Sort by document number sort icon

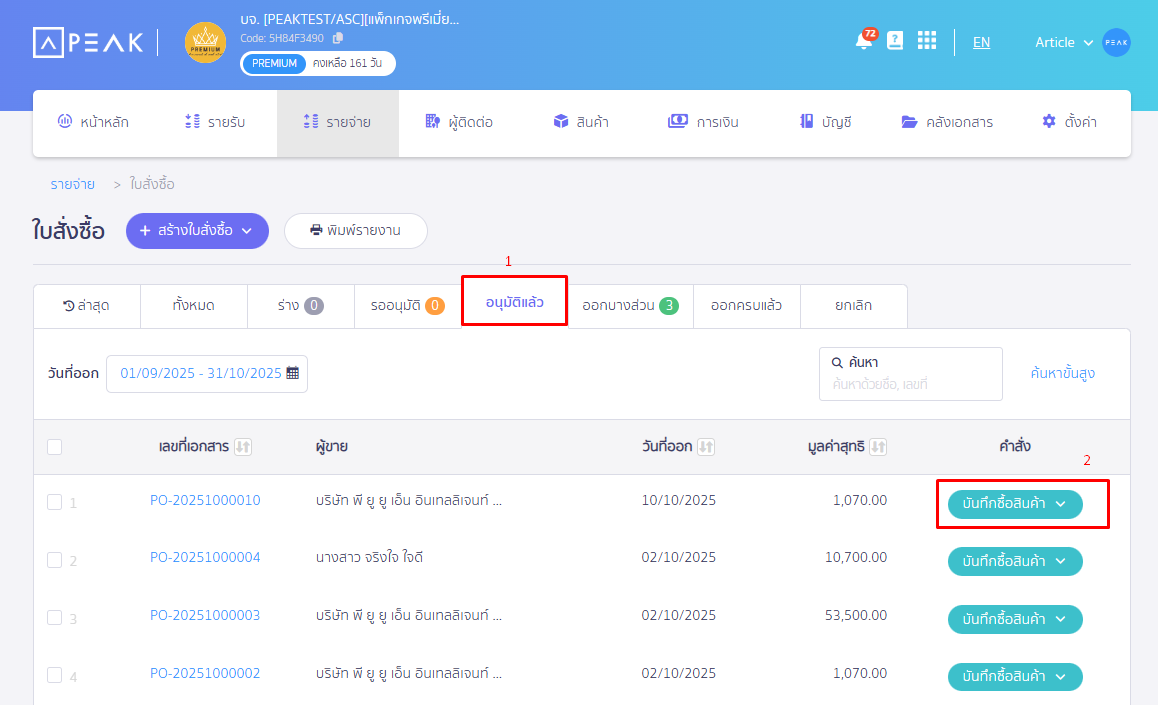243,447
